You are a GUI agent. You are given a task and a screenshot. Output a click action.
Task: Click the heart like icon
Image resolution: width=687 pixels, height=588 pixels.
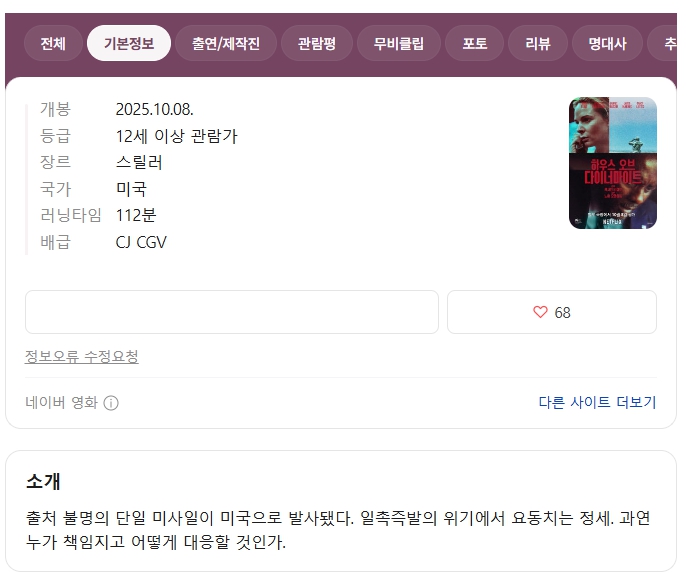(x=540, y=312)
